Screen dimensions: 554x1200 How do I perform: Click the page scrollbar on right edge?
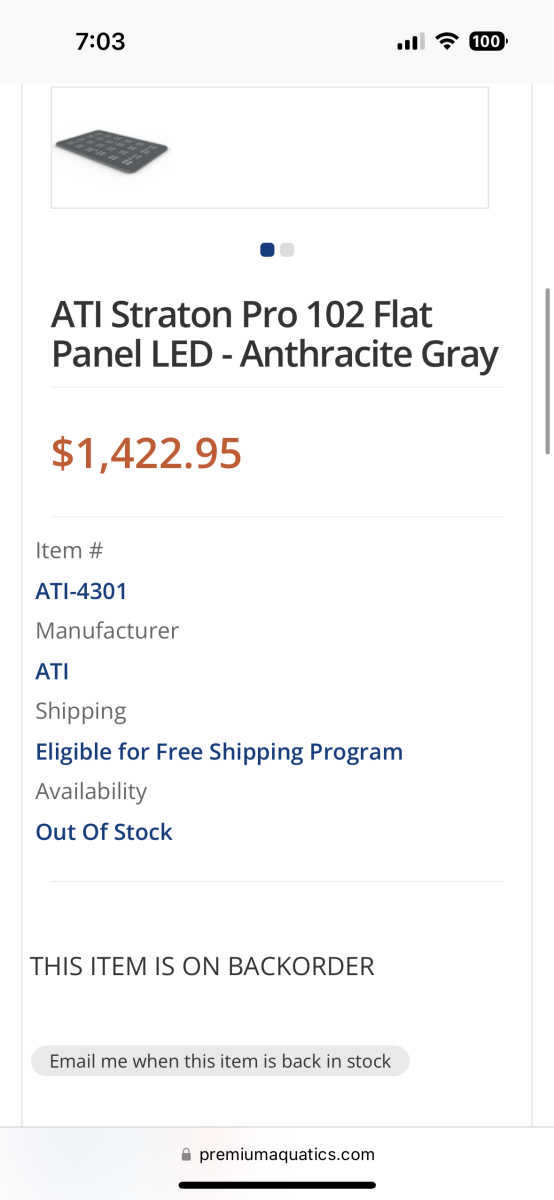(547, 372)
